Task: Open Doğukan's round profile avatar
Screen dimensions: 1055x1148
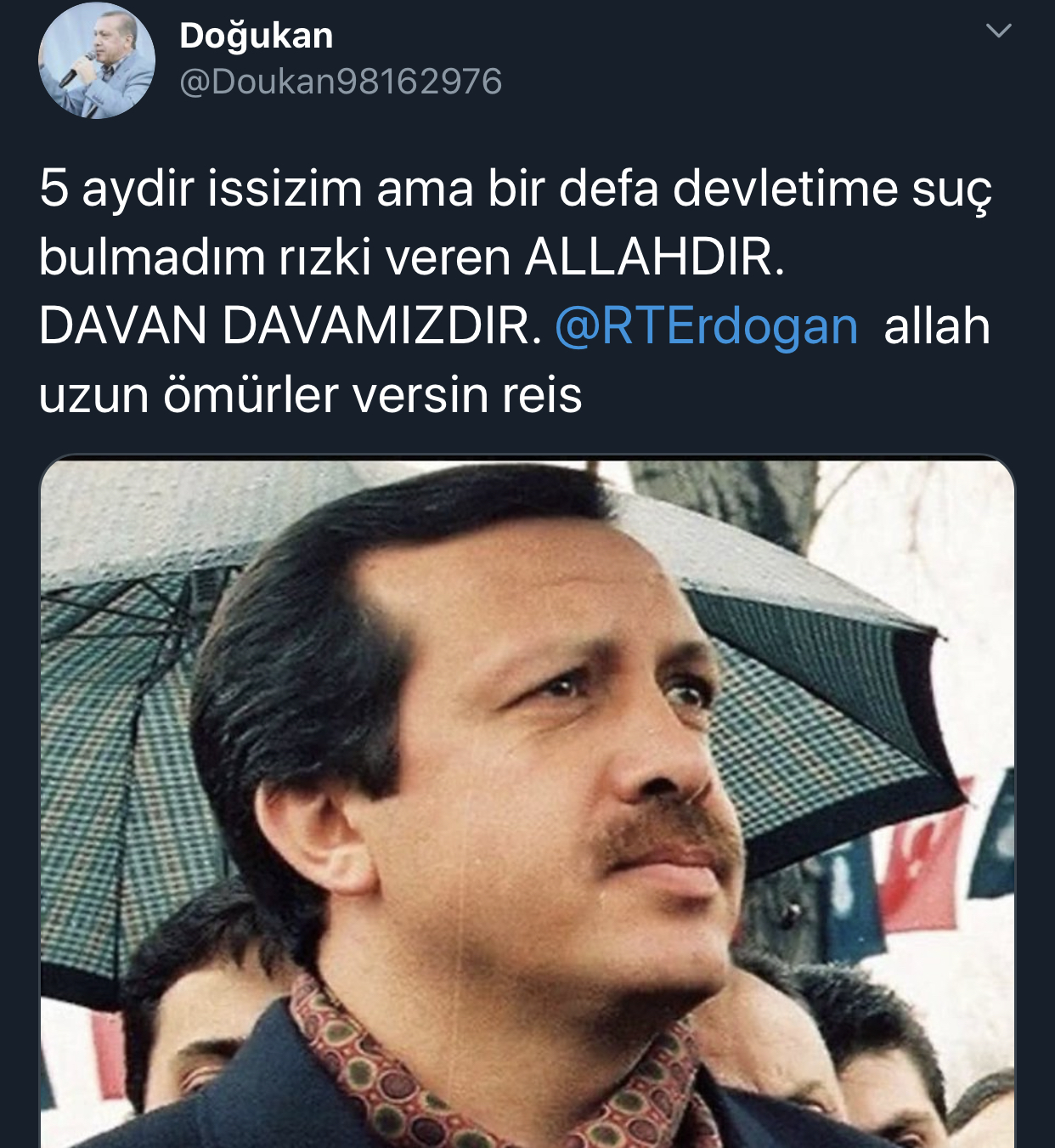Action: (x=97, y=60)
